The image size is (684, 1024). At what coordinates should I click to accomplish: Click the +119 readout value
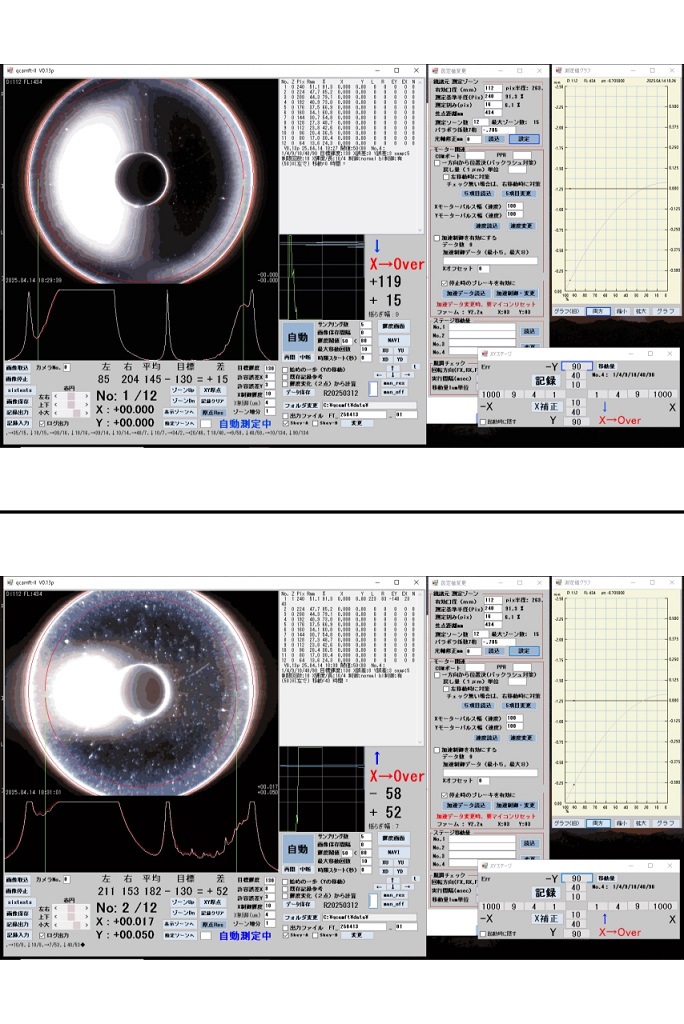tap(385, 281)
